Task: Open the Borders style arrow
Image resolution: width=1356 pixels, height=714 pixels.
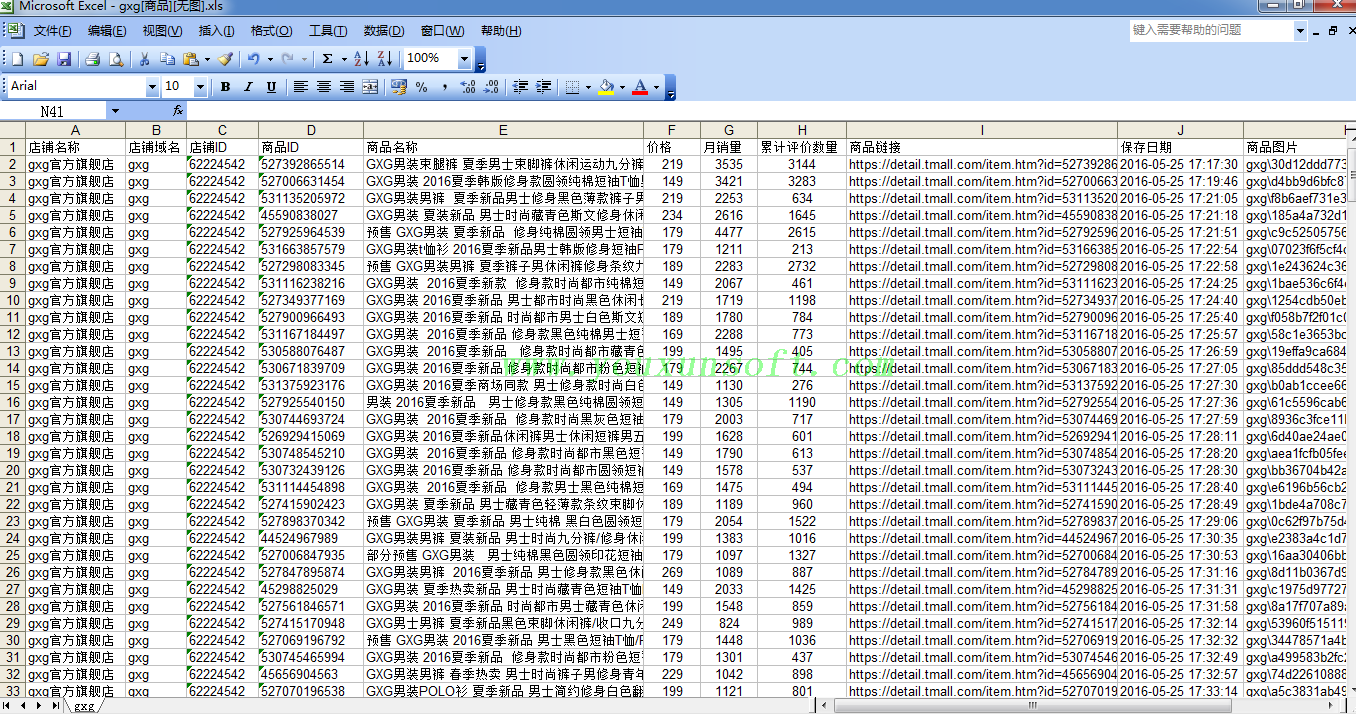Action: (x=586, y=87)
